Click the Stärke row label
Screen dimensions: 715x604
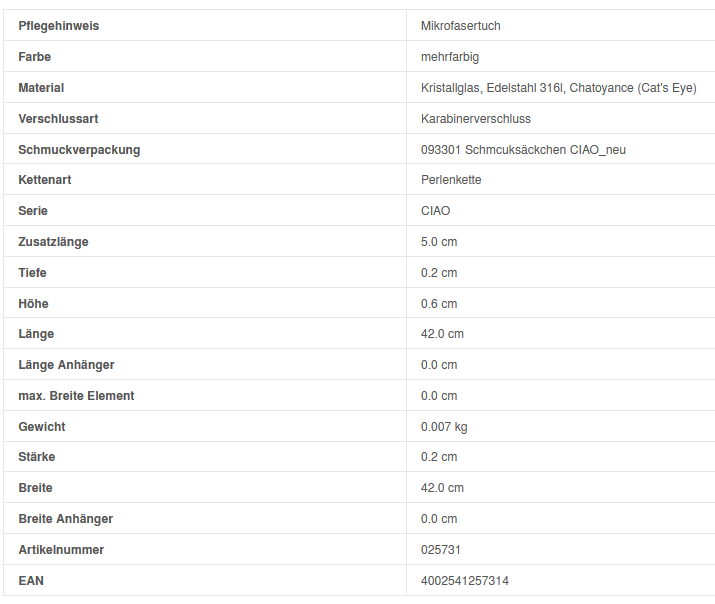pyautogui.click(x=37, y=457)
